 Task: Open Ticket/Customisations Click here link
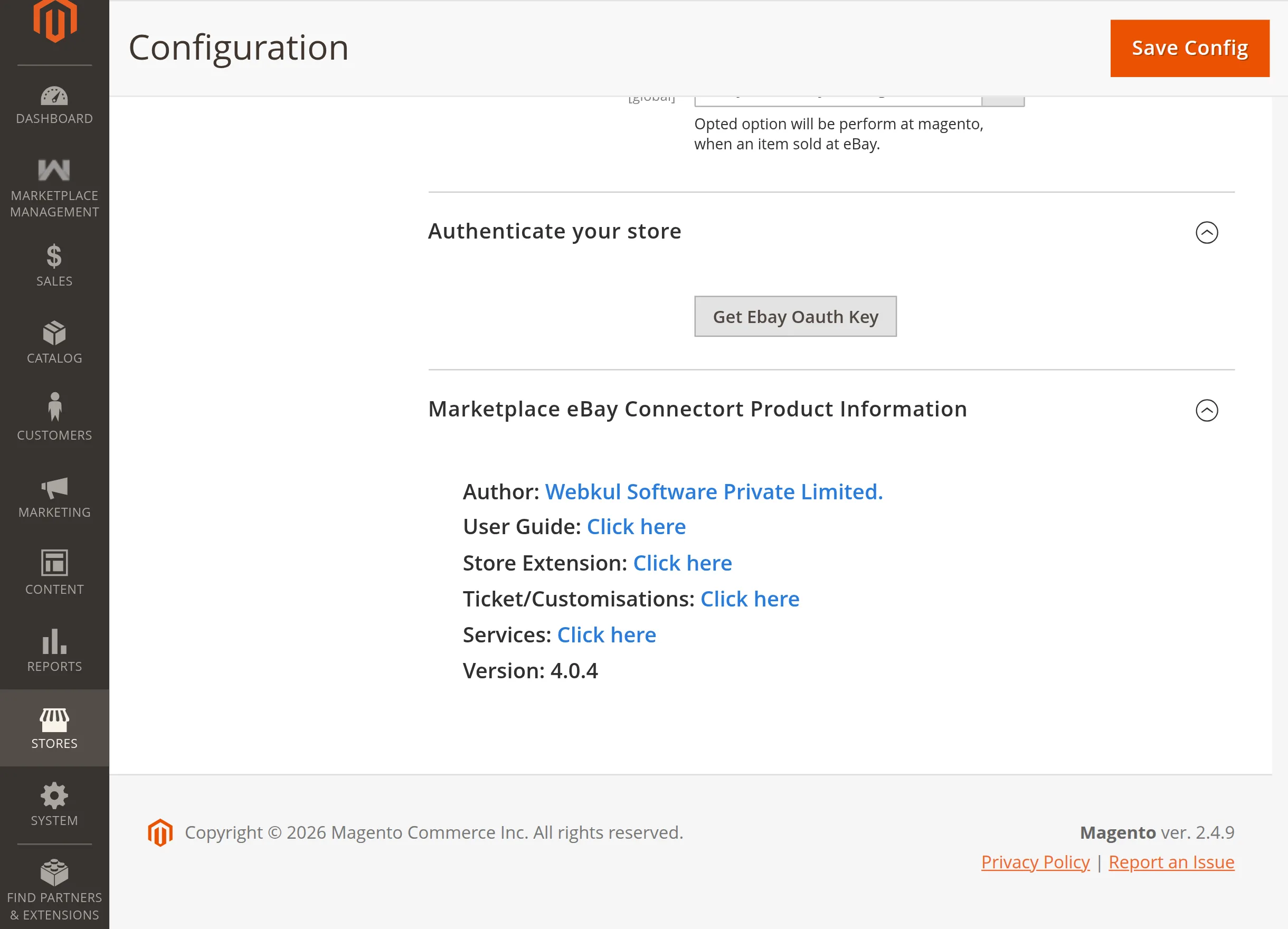point(750,599)
